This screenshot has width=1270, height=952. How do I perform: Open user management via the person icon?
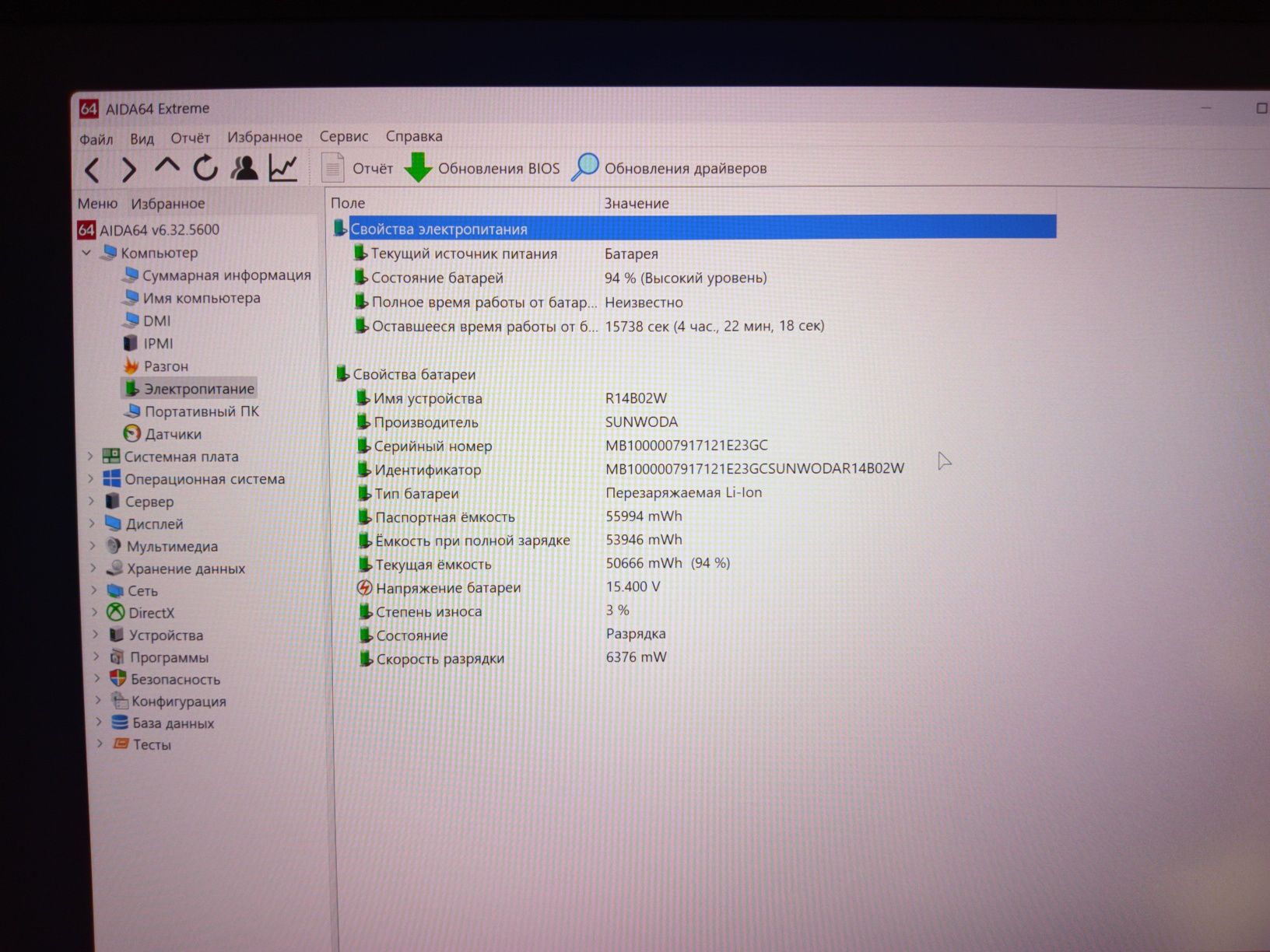(244, 167)
